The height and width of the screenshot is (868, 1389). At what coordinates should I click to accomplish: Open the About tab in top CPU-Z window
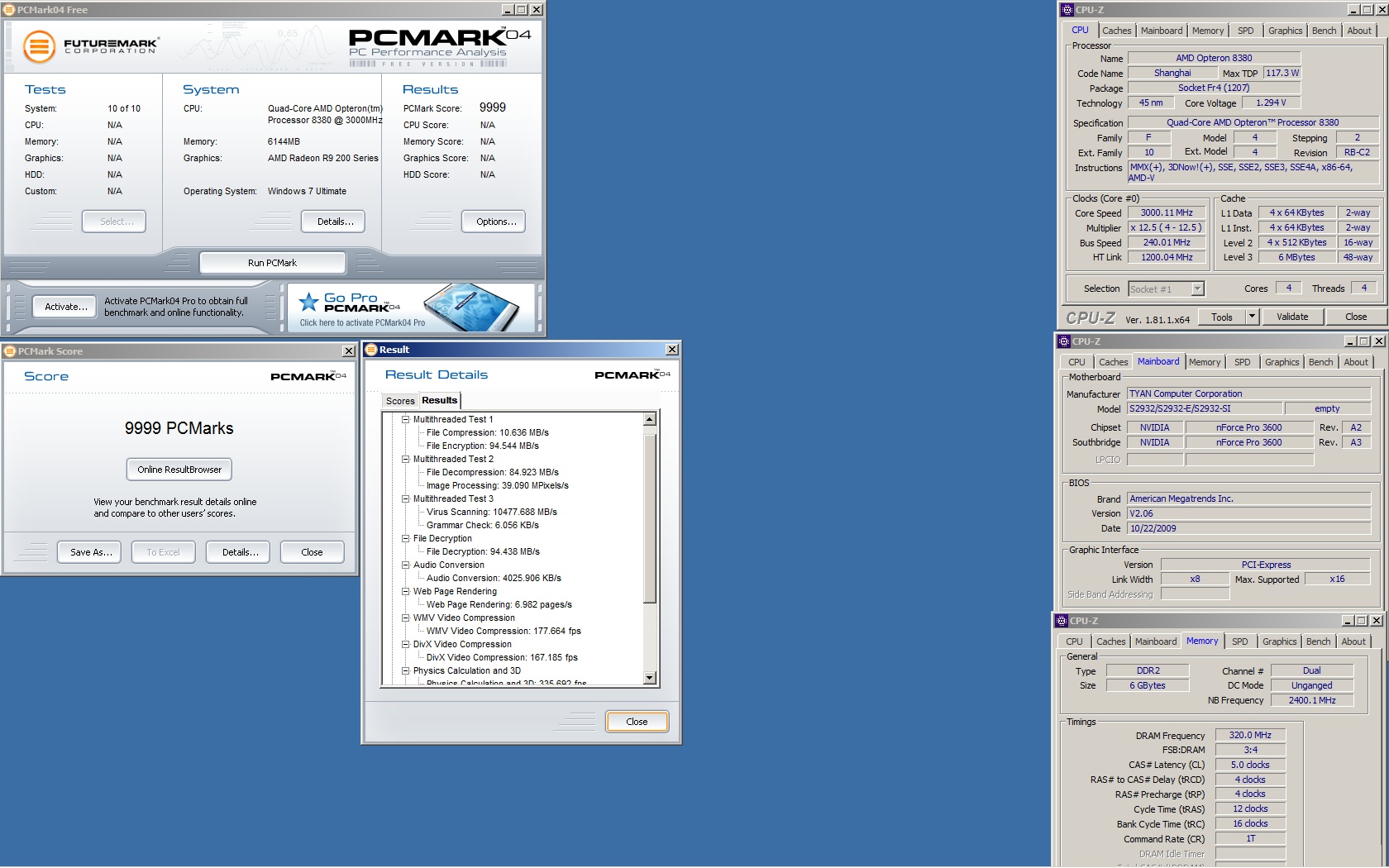click(x=1359, y=31)
